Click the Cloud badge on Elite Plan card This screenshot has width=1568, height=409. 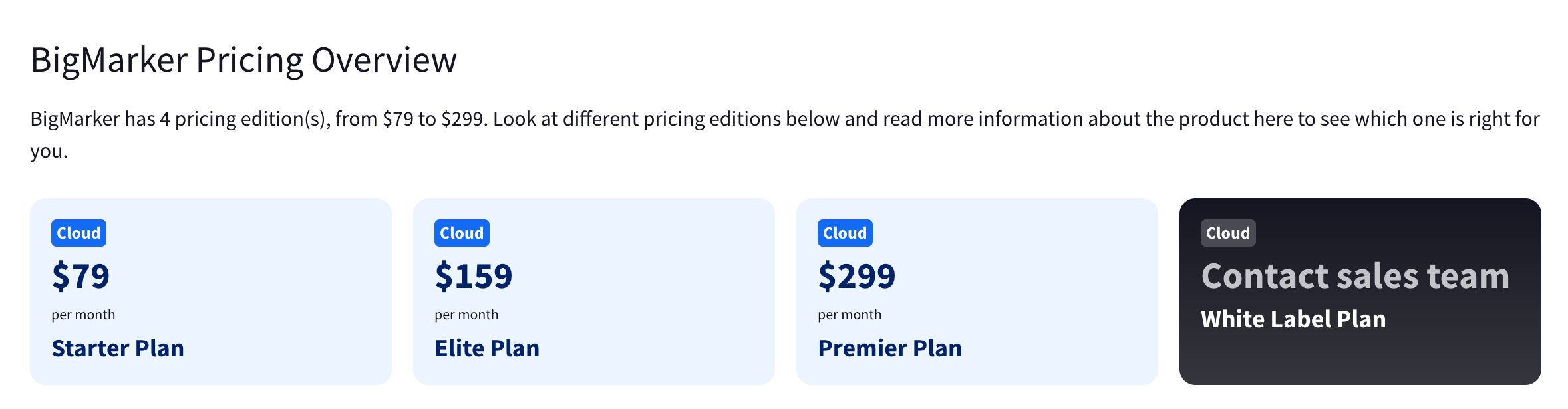tap(462, 233)
